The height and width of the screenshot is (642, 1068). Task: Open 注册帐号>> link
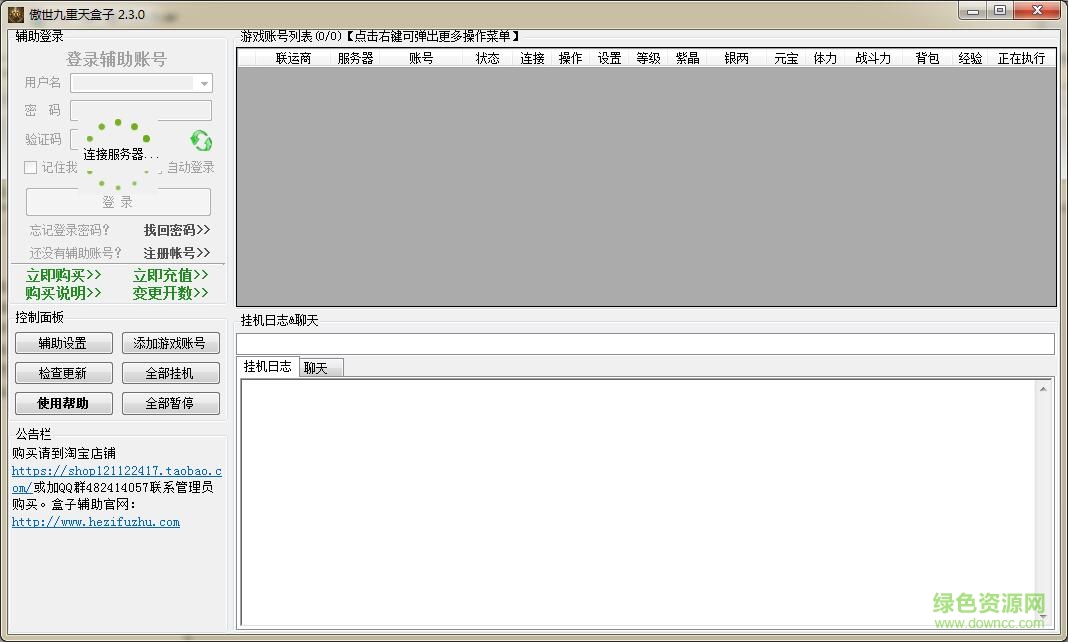point(177,253)
